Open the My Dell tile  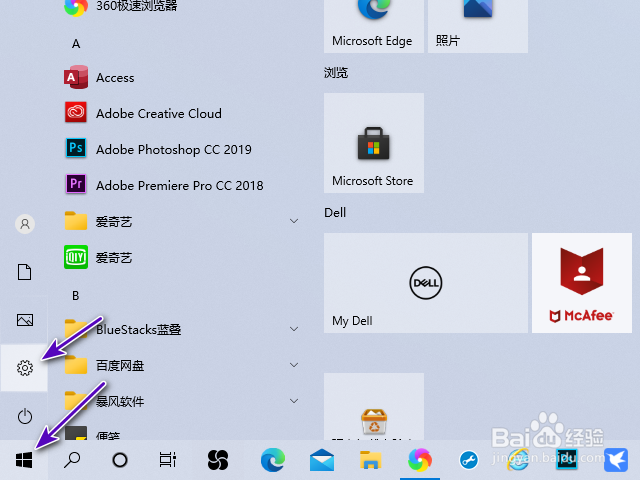pyautogui.click(x=426, y=283)
